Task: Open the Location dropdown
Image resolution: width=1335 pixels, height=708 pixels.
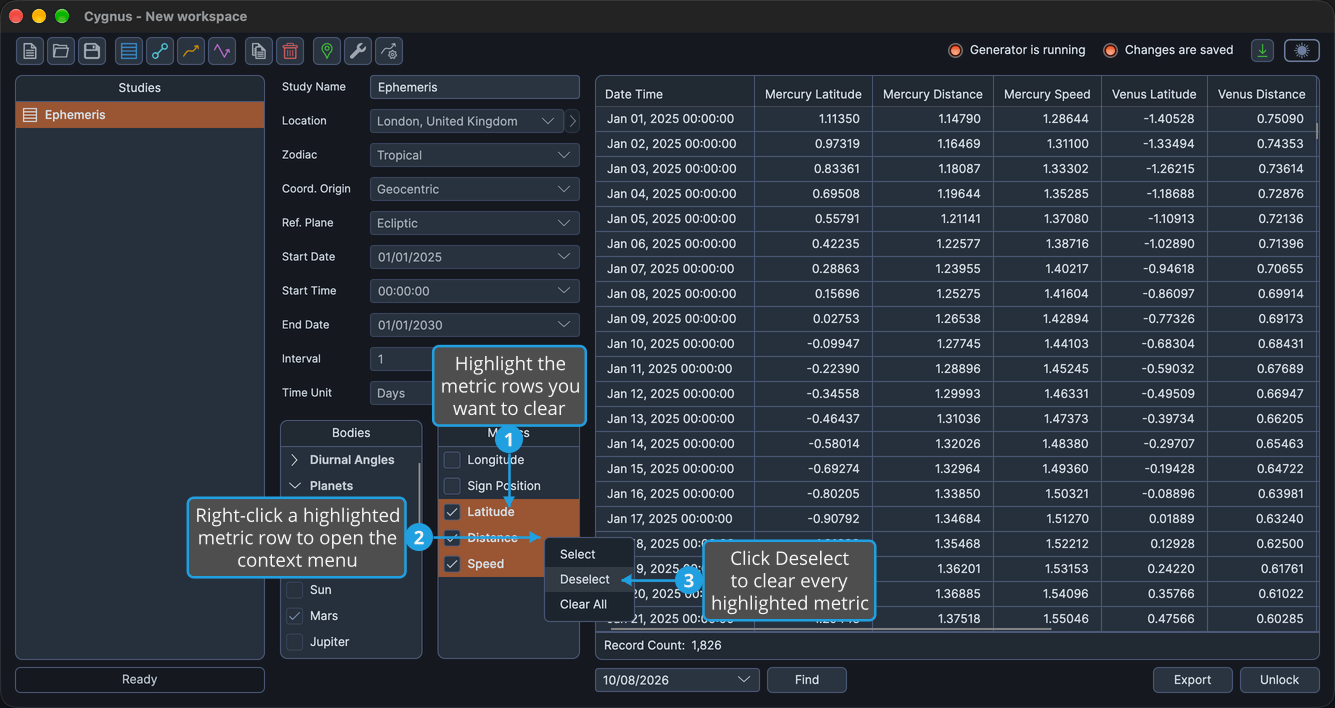Action: pos(467,121)
